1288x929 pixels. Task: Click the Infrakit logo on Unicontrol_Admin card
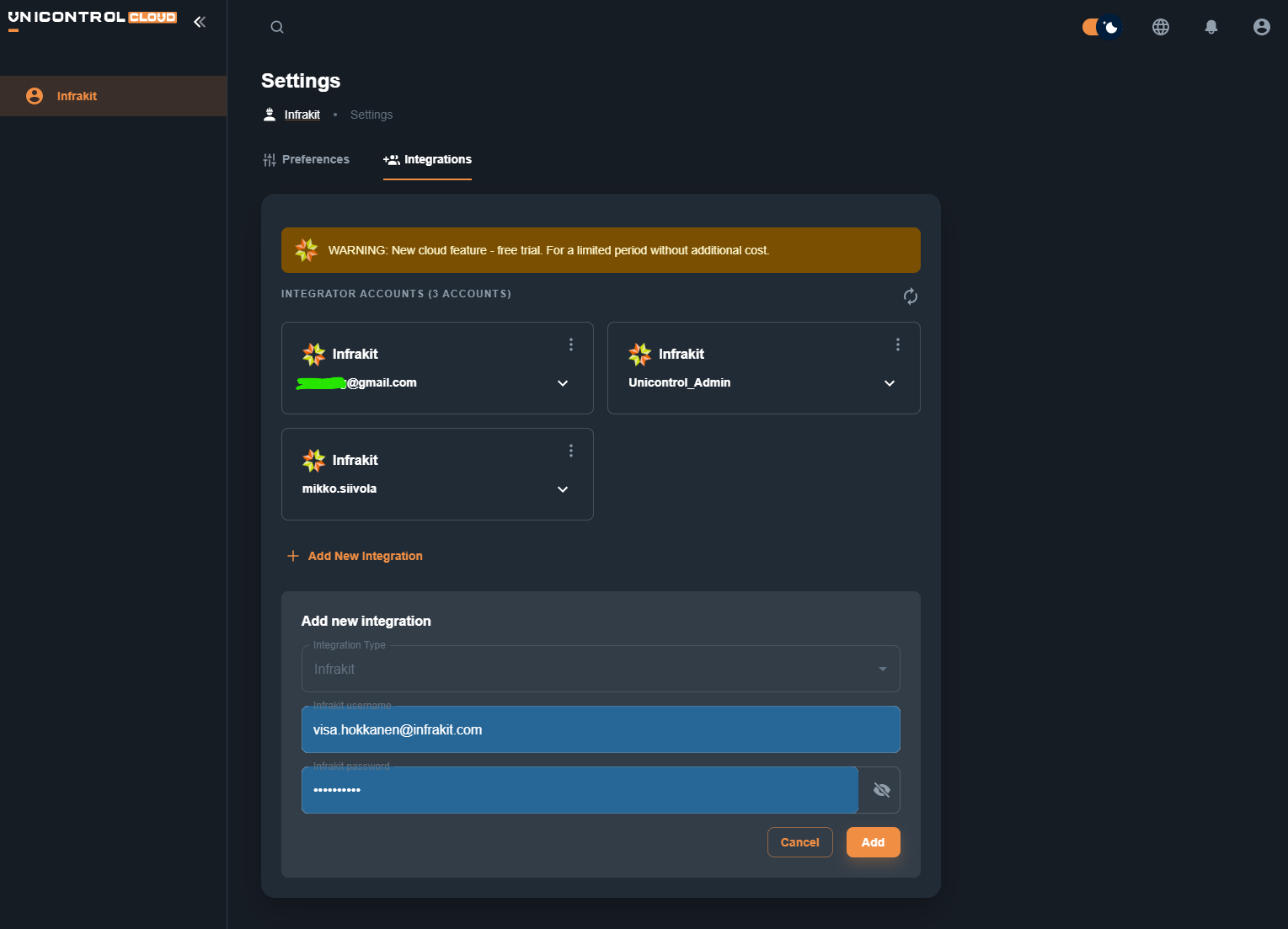(x=640, y=355)
